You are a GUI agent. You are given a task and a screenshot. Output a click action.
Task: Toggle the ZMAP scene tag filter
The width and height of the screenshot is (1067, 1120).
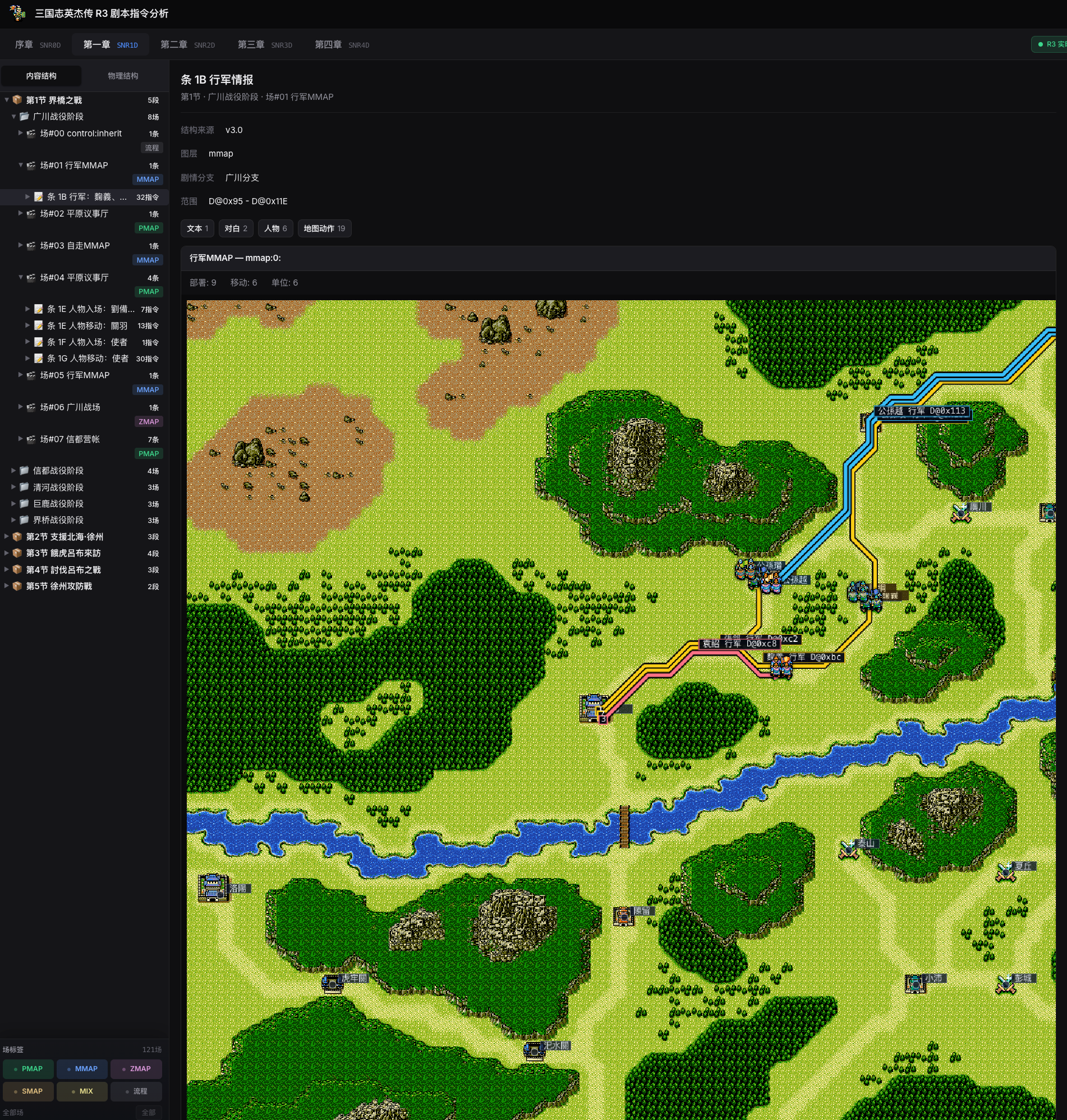point(136,1069)
